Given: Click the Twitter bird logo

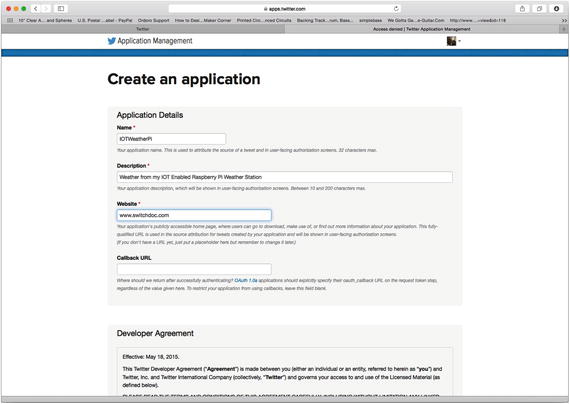Looking at the screenshot, I should [x=112, y=41].
